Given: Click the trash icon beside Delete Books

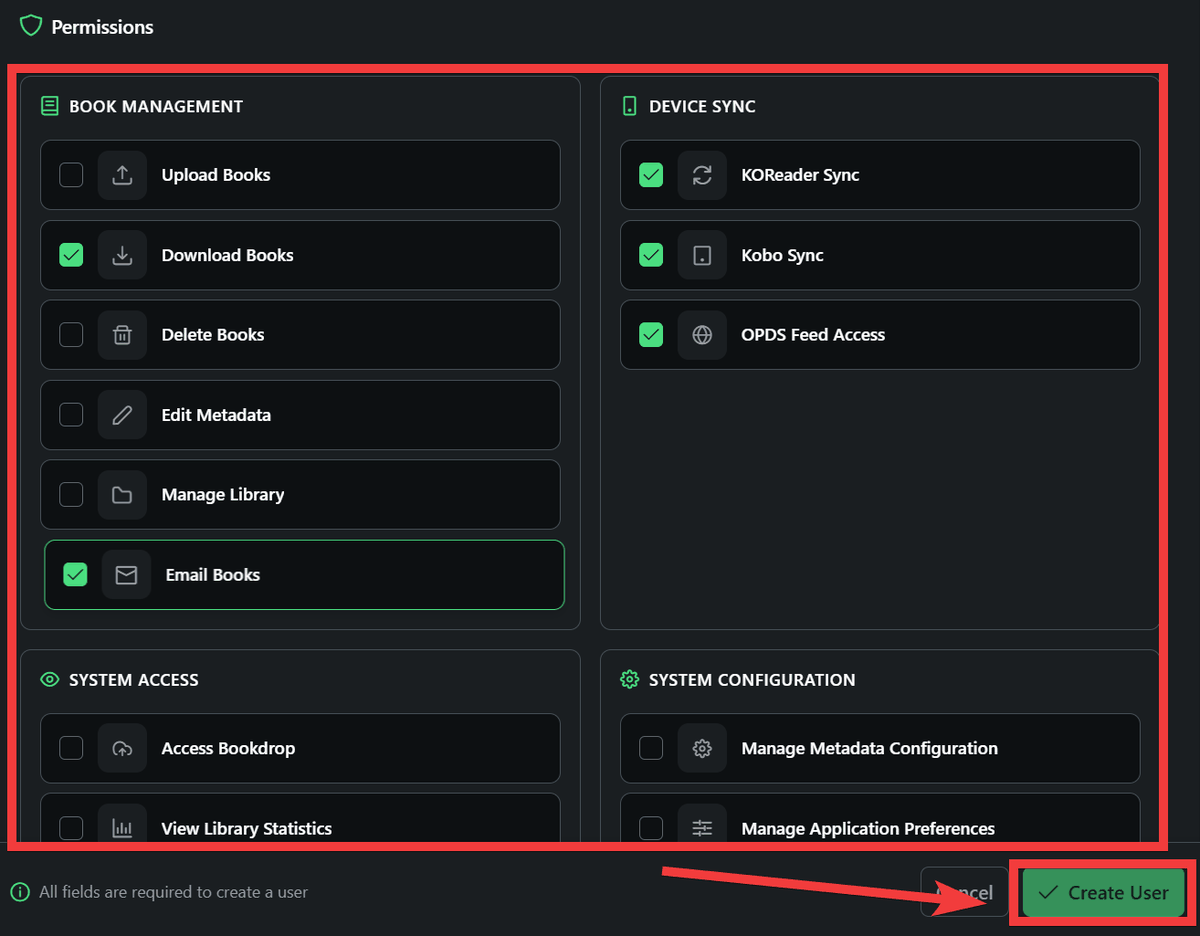Looking at the screenshot, I should [x=122, y=335].
